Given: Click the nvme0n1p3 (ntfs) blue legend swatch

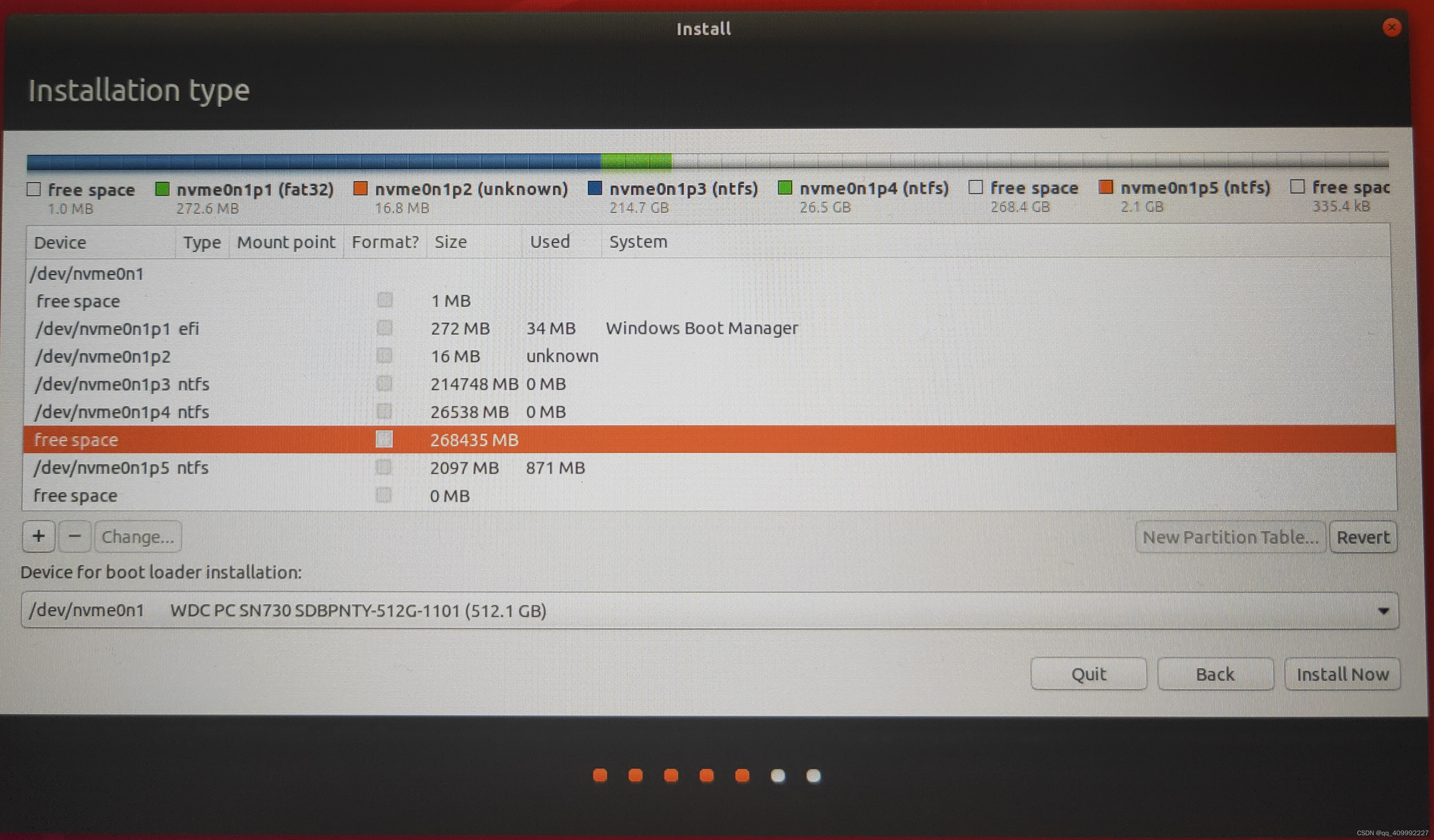Looking at the screenshot, I should 595,188.
